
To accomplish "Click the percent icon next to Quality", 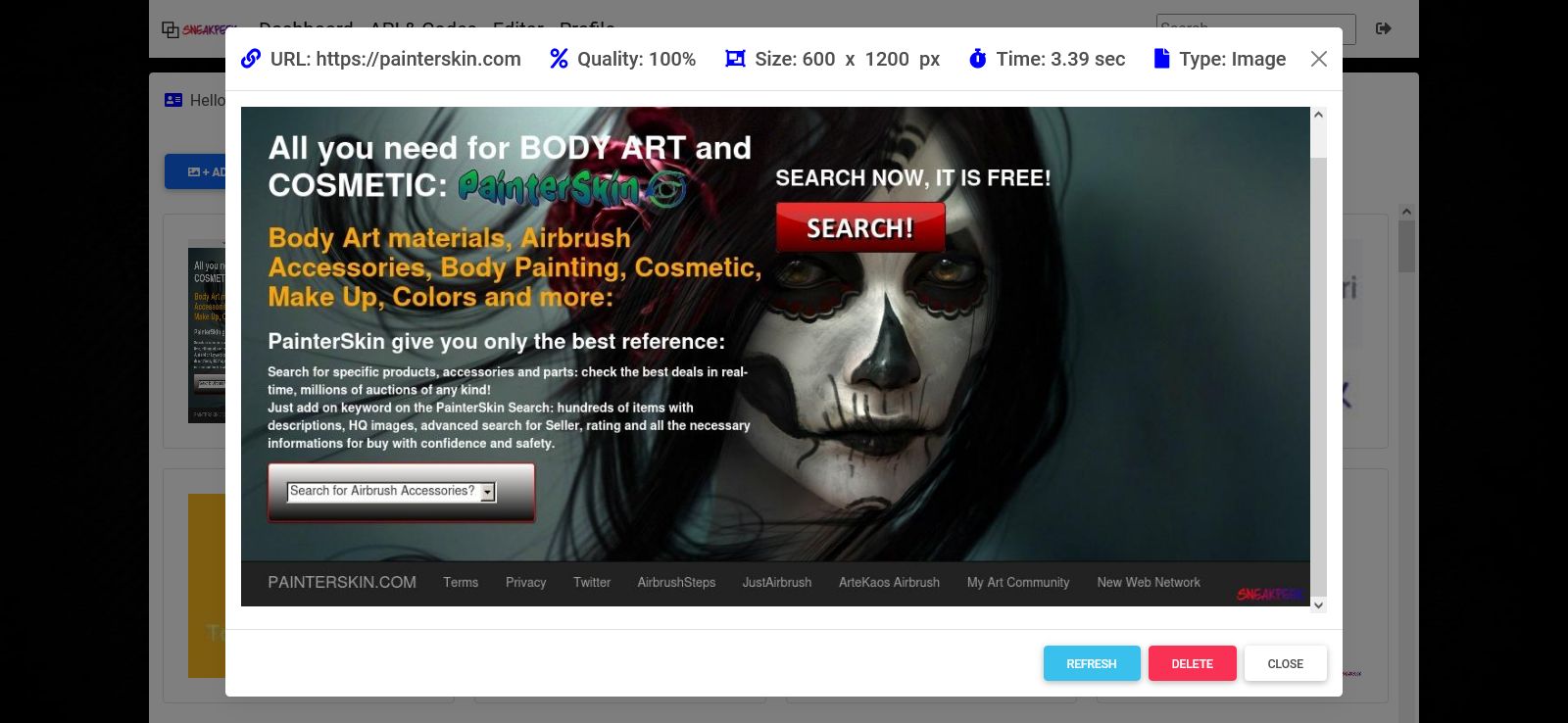I will 559,59.
